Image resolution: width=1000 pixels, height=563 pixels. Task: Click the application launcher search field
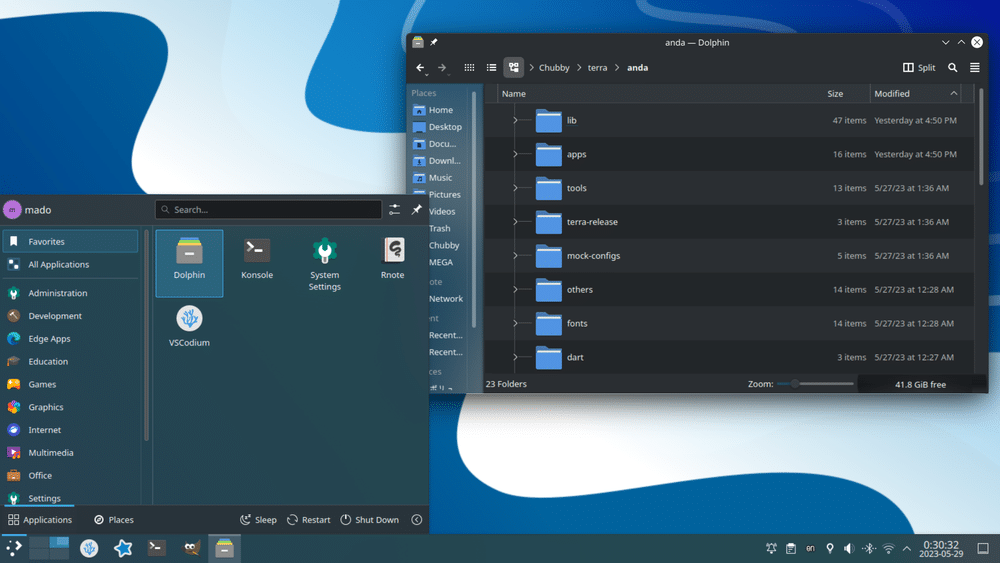pos(268,209)
